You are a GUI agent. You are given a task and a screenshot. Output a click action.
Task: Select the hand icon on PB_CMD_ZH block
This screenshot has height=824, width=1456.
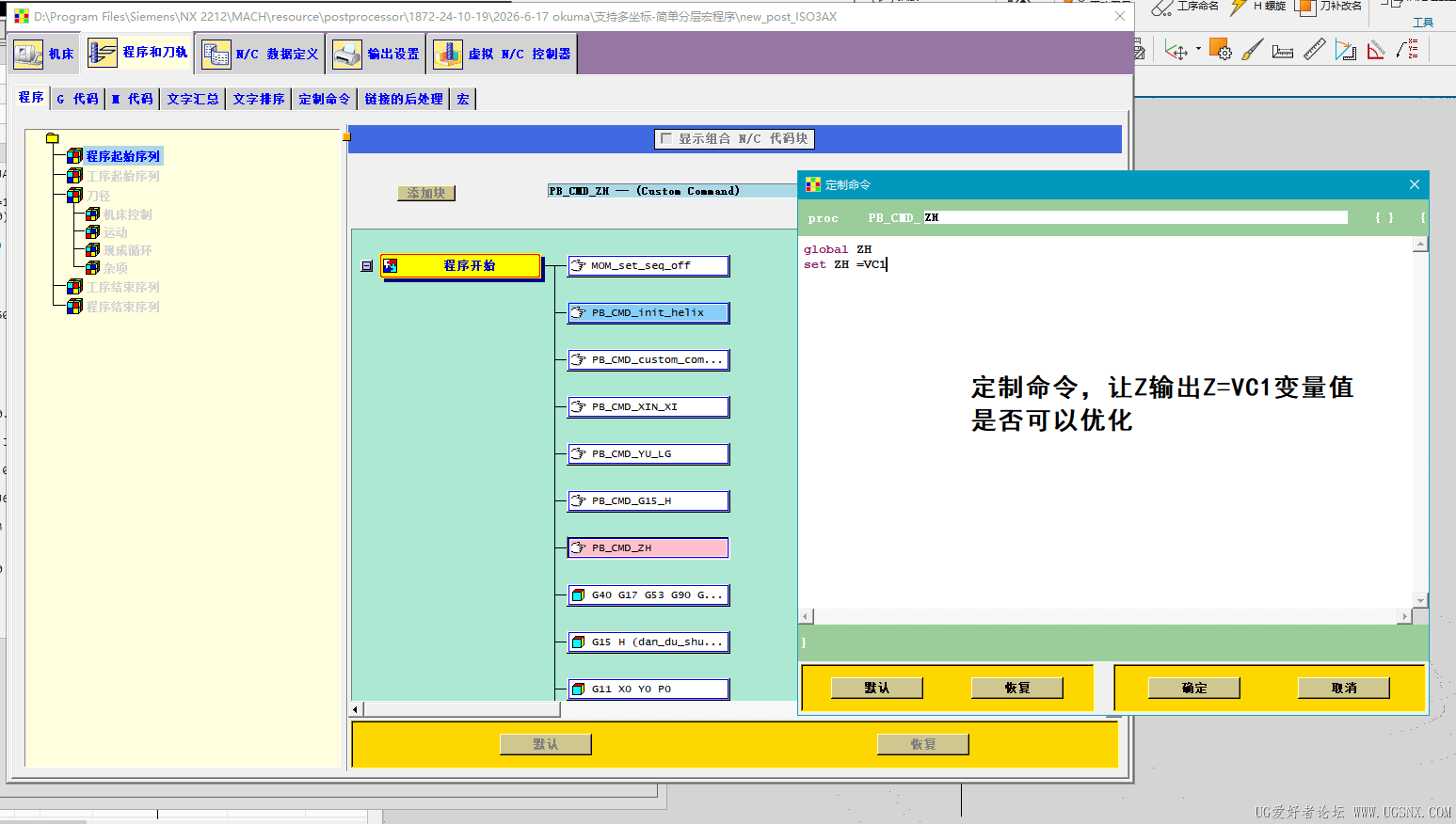579,547
